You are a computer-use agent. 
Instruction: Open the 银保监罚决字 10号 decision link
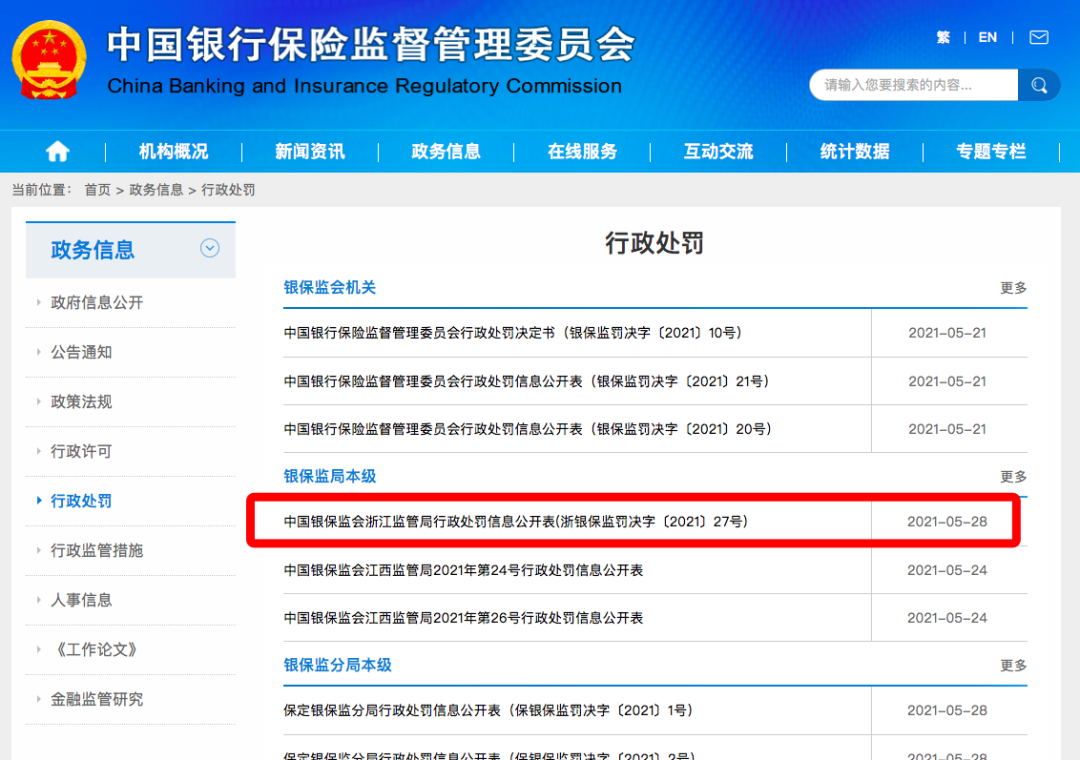[x=512, y=333]
